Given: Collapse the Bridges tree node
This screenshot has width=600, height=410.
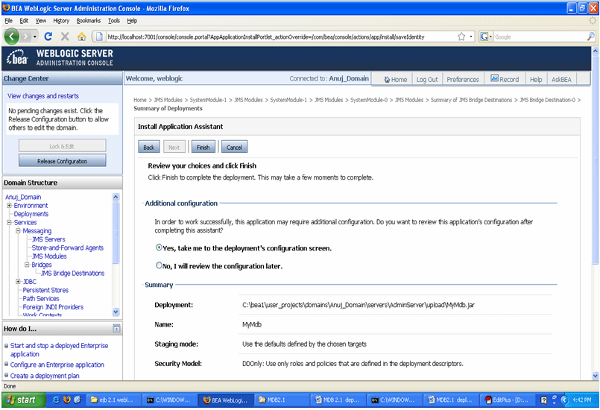Looking at the screenshot, I should click(x=27, y=265).
